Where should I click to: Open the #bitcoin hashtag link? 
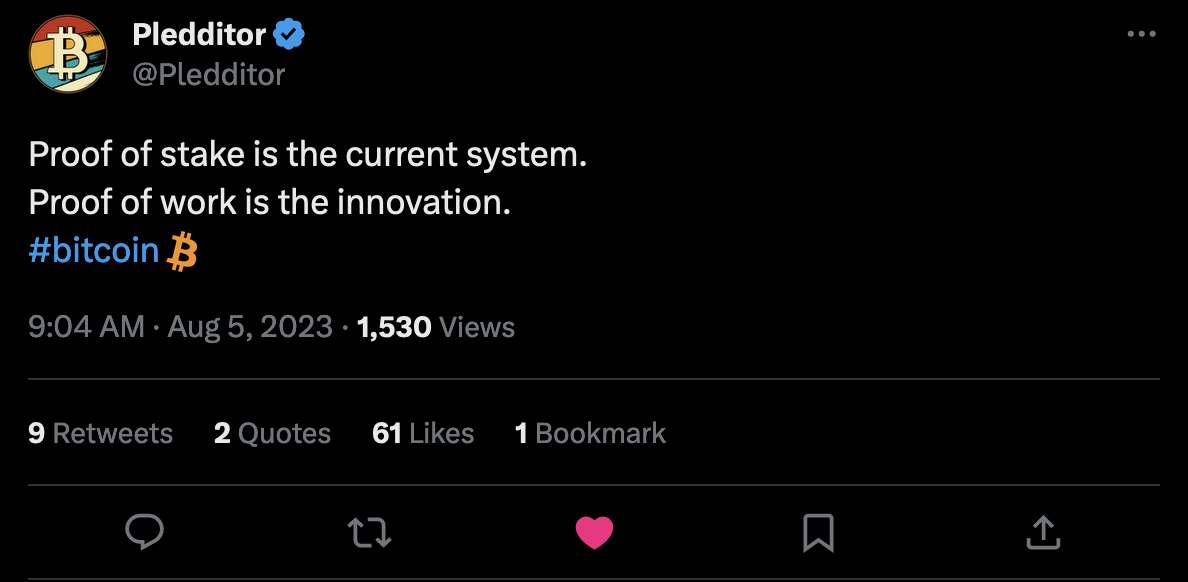pyautogui.click(x=94, y=250)
